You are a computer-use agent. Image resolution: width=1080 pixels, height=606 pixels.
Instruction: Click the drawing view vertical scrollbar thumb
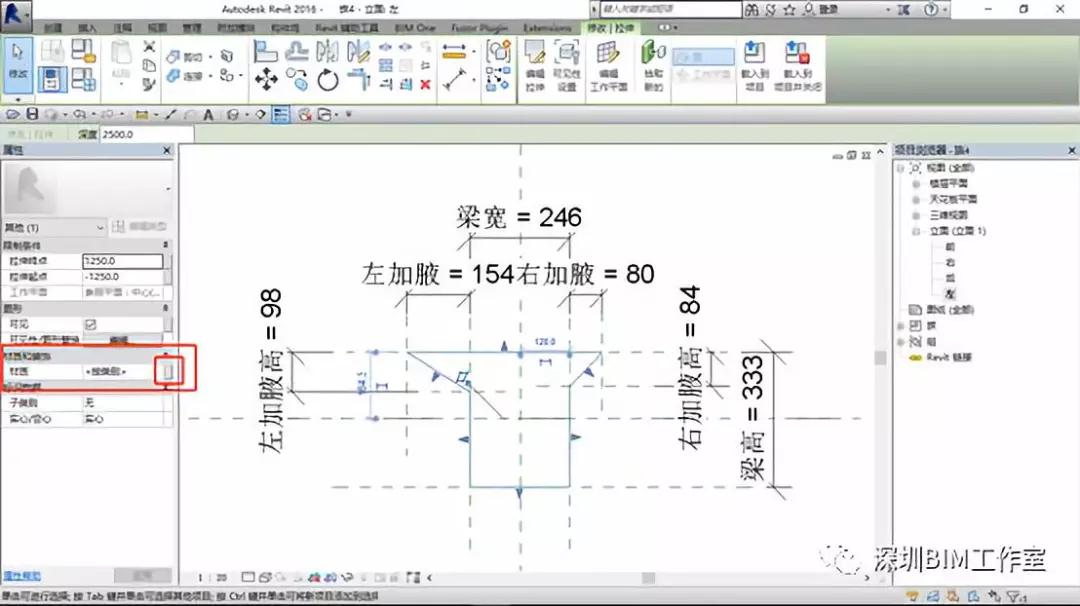pyautogui.click(x=880, y=358)
